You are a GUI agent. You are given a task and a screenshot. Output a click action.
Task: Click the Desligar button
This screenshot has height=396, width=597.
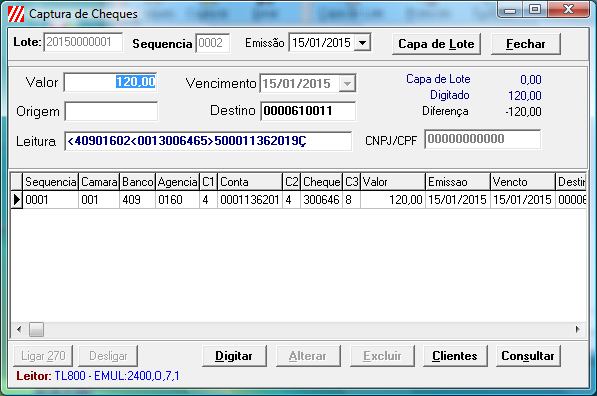(x=108, y=356)
